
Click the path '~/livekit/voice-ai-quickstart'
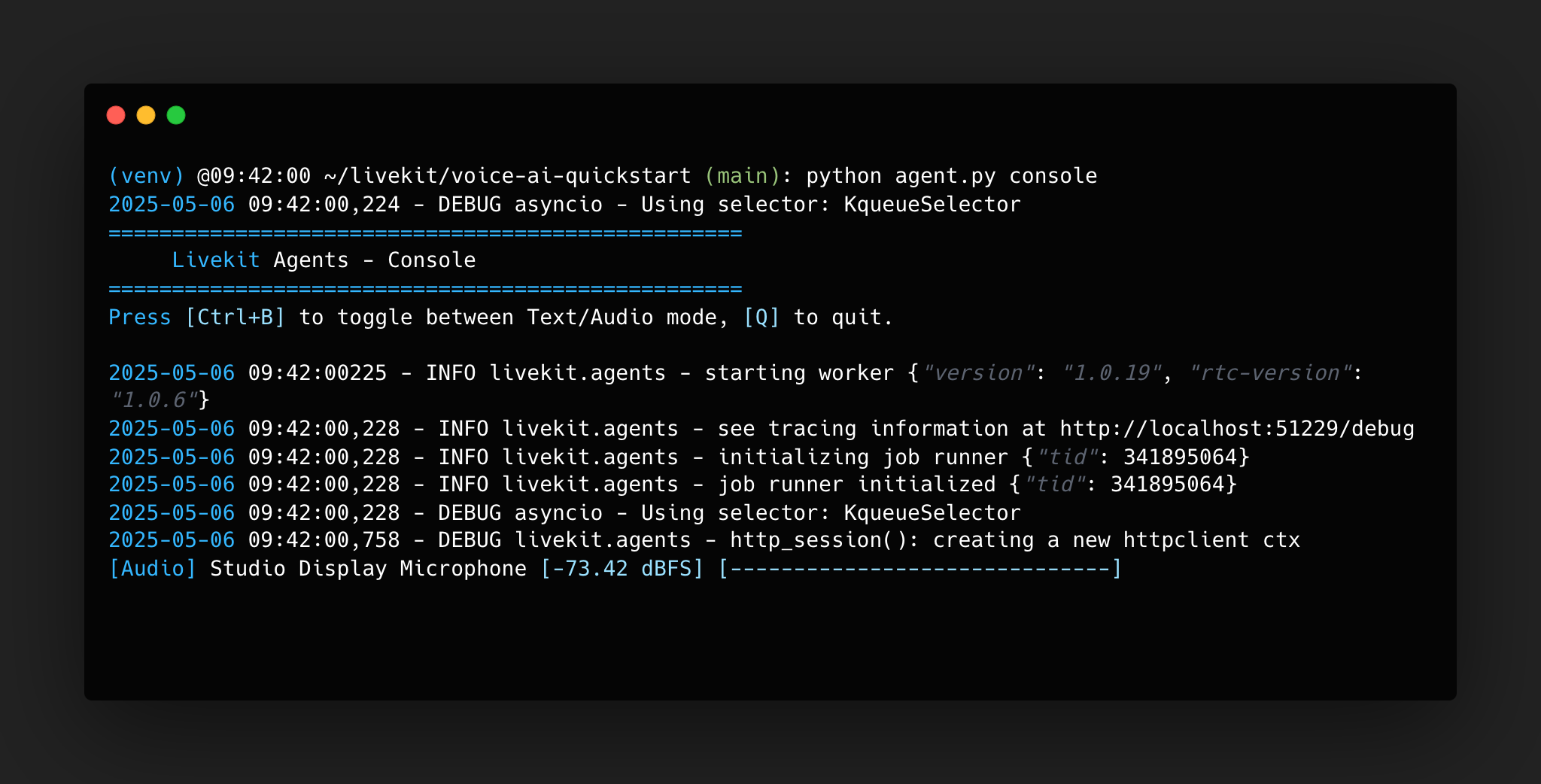[x=507, y=176]
